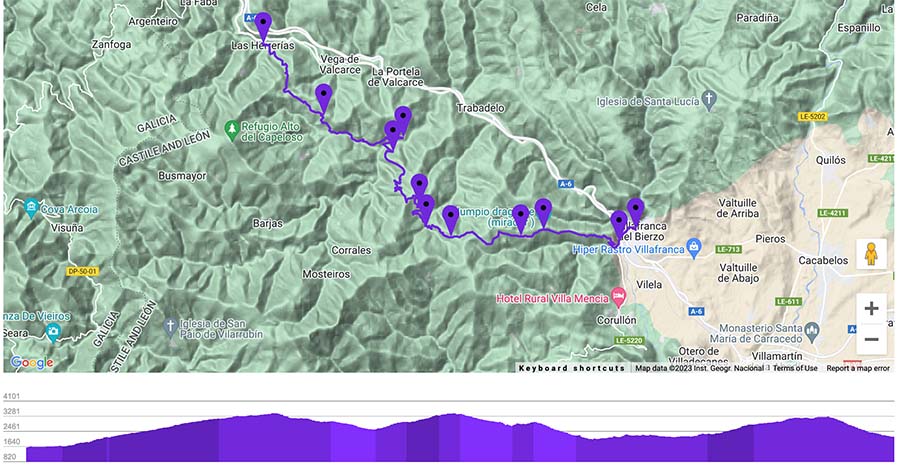Open the Terms of Use link
Image resolution: width=900 pixels, height=473 pixels.
(x=795, y=368)
